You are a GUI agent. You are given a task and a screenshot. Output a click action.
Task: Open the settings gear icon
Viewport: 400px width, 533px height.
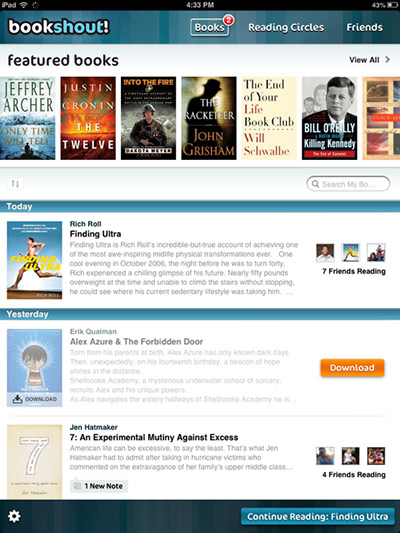pos(14,516)
